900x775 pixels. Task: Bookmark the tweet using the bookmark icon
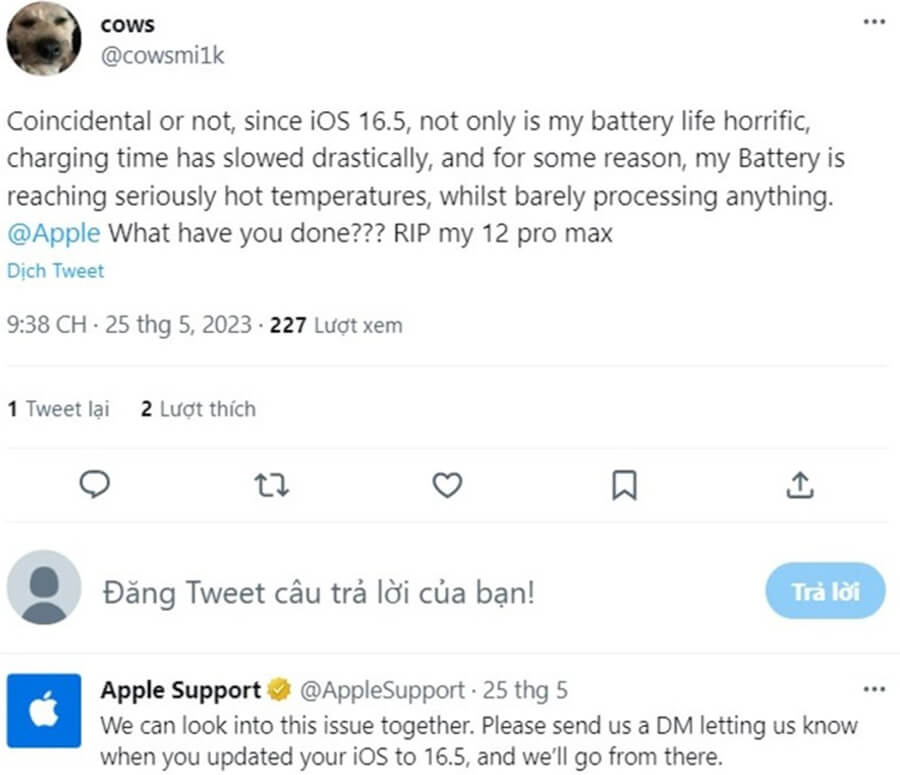[624, 486]
